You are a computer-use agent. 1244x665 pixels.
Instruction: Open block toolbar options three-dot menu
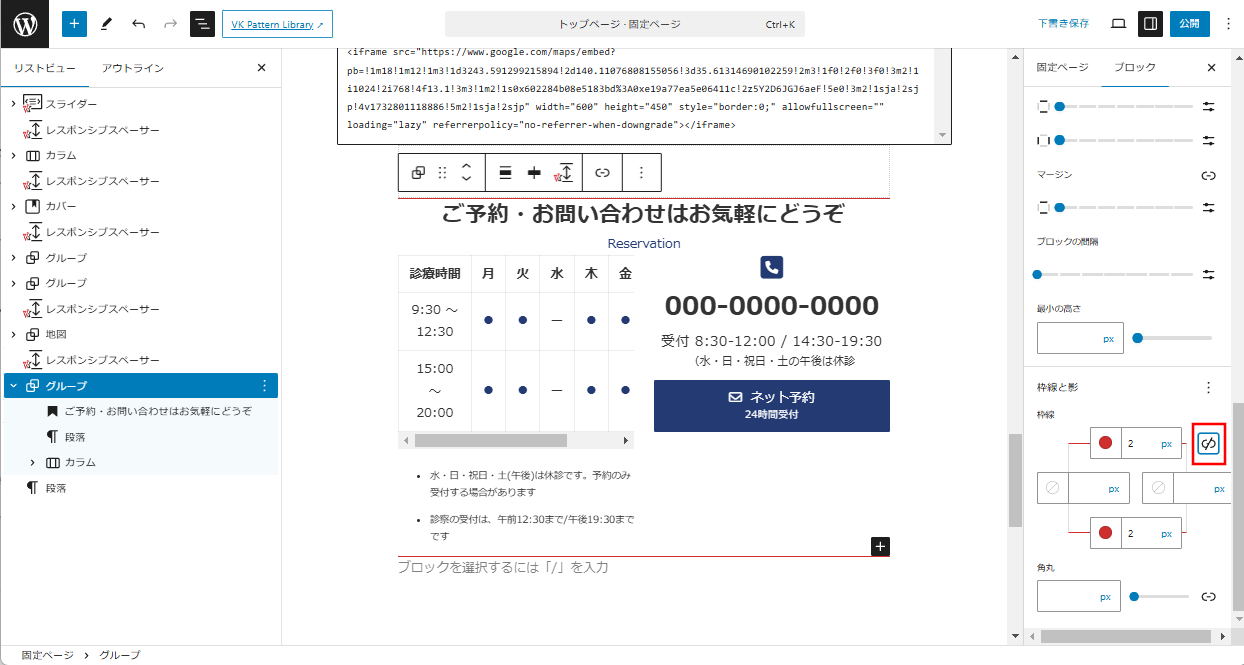point(641,173)
